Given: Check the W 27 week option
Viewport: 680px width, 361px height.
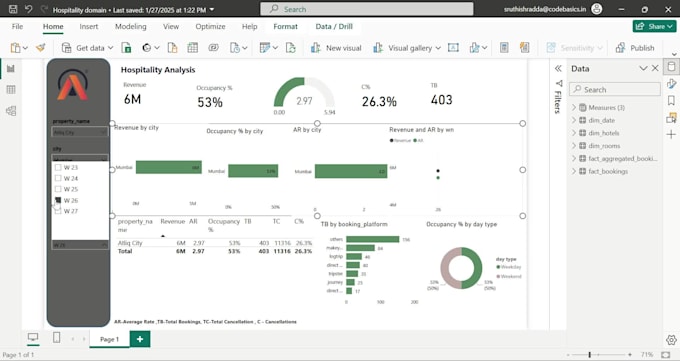Looking at the screenshot, I should (x=58, y=211).
